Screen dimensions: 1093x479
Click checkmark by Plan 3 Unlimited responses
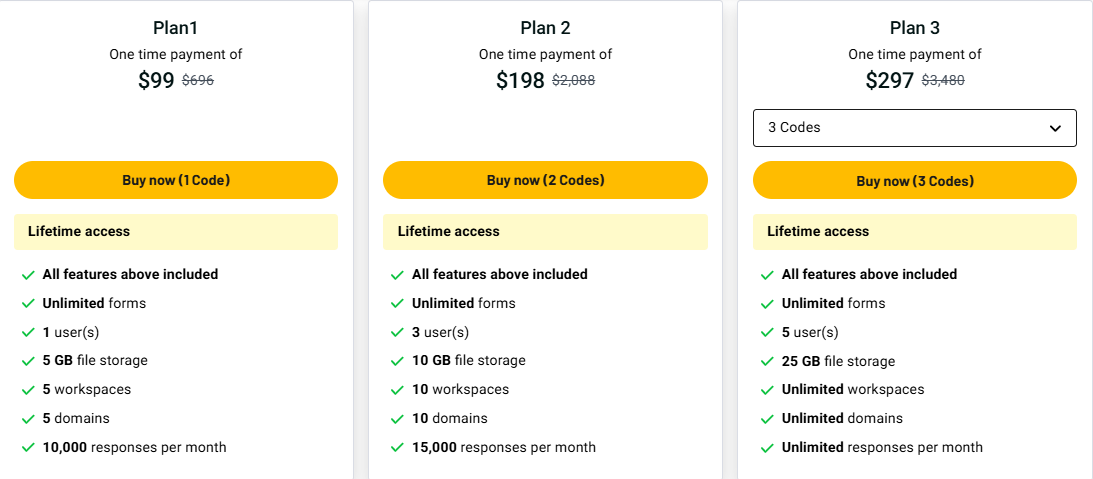coord(767,448)
